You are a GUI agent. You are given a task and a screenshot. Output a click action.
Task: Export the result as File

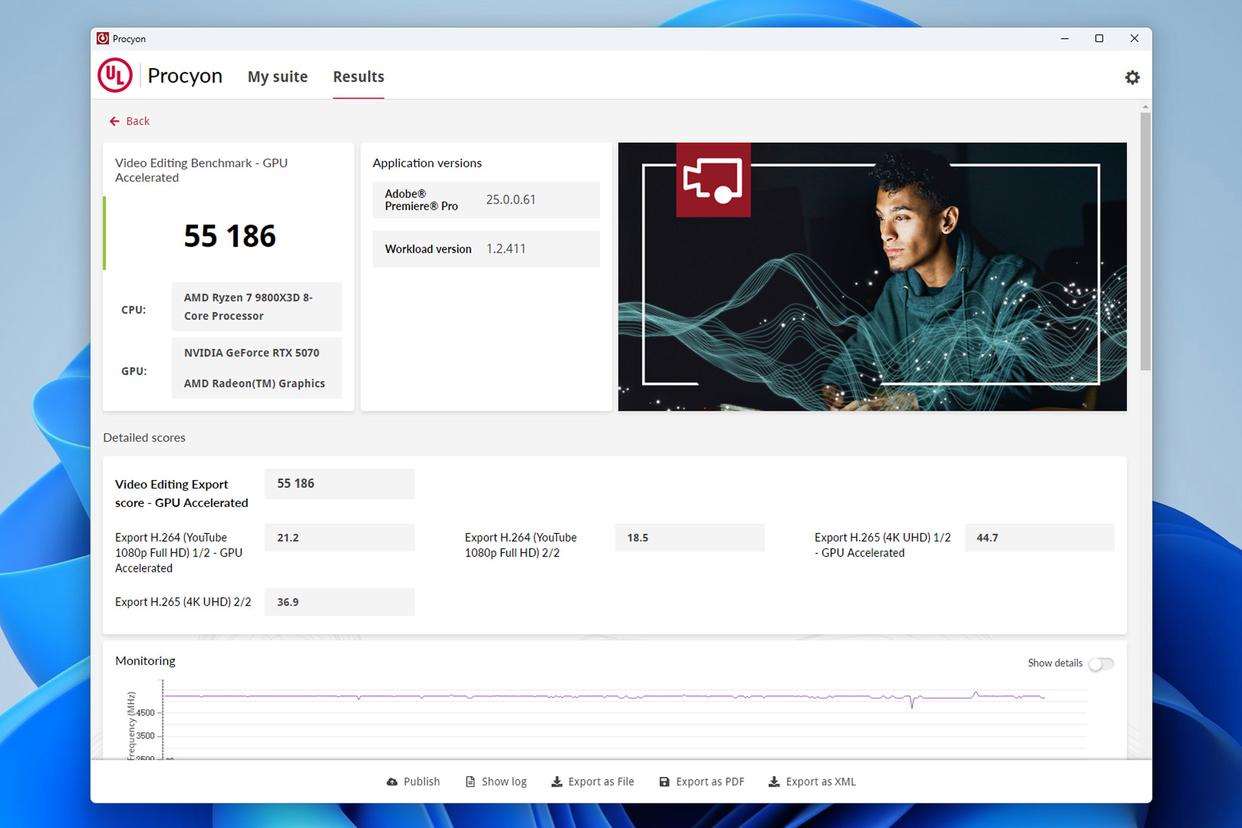point(593,782)
